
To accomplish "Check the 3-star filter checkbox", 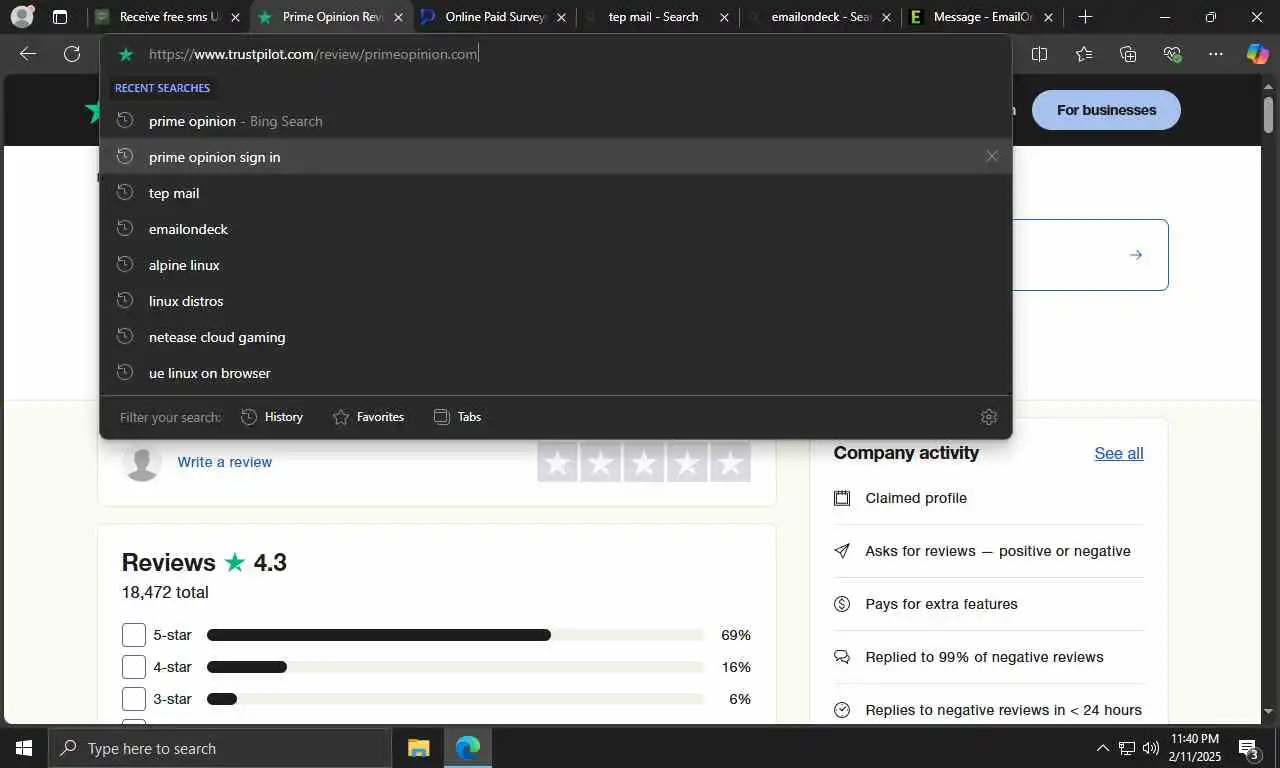I will coord(134,699).
